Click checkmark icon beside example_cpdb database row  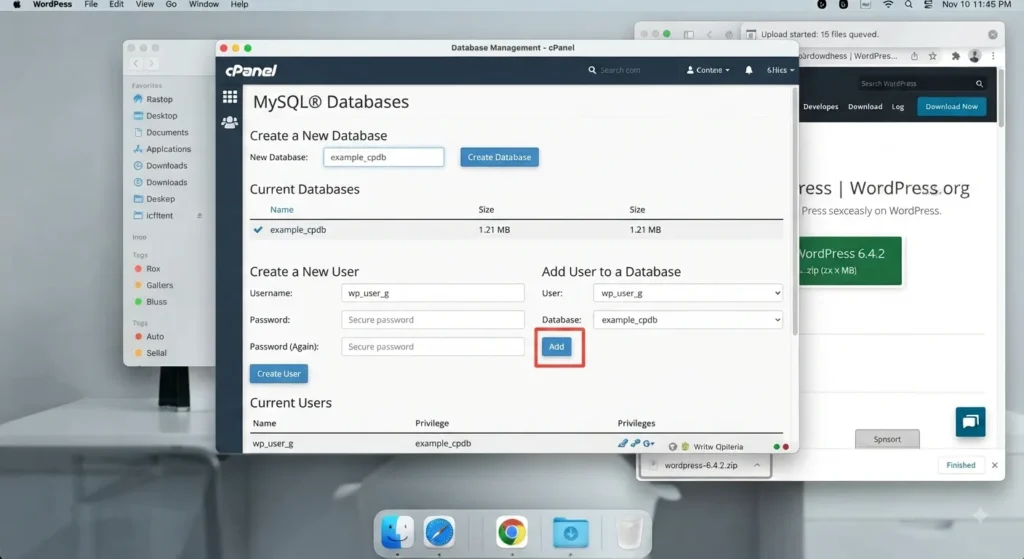[258, 230]
